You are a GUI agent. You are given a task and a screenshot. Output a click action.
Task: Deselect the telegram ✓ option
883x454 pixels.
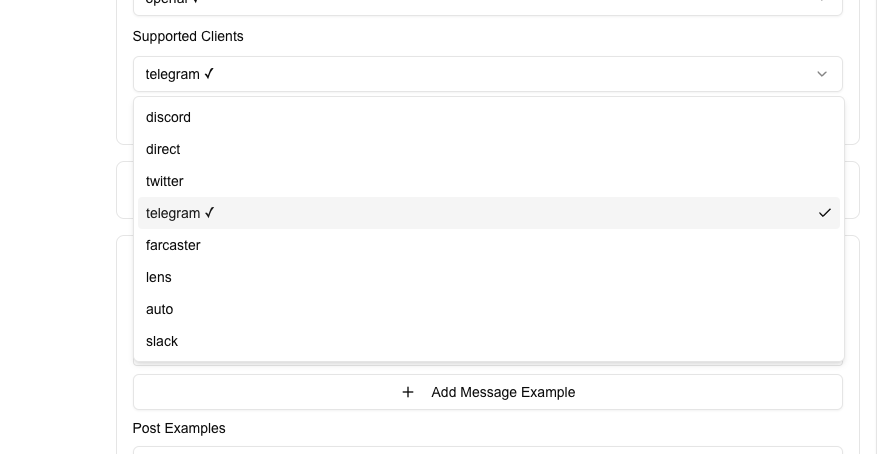pos(180,213)
